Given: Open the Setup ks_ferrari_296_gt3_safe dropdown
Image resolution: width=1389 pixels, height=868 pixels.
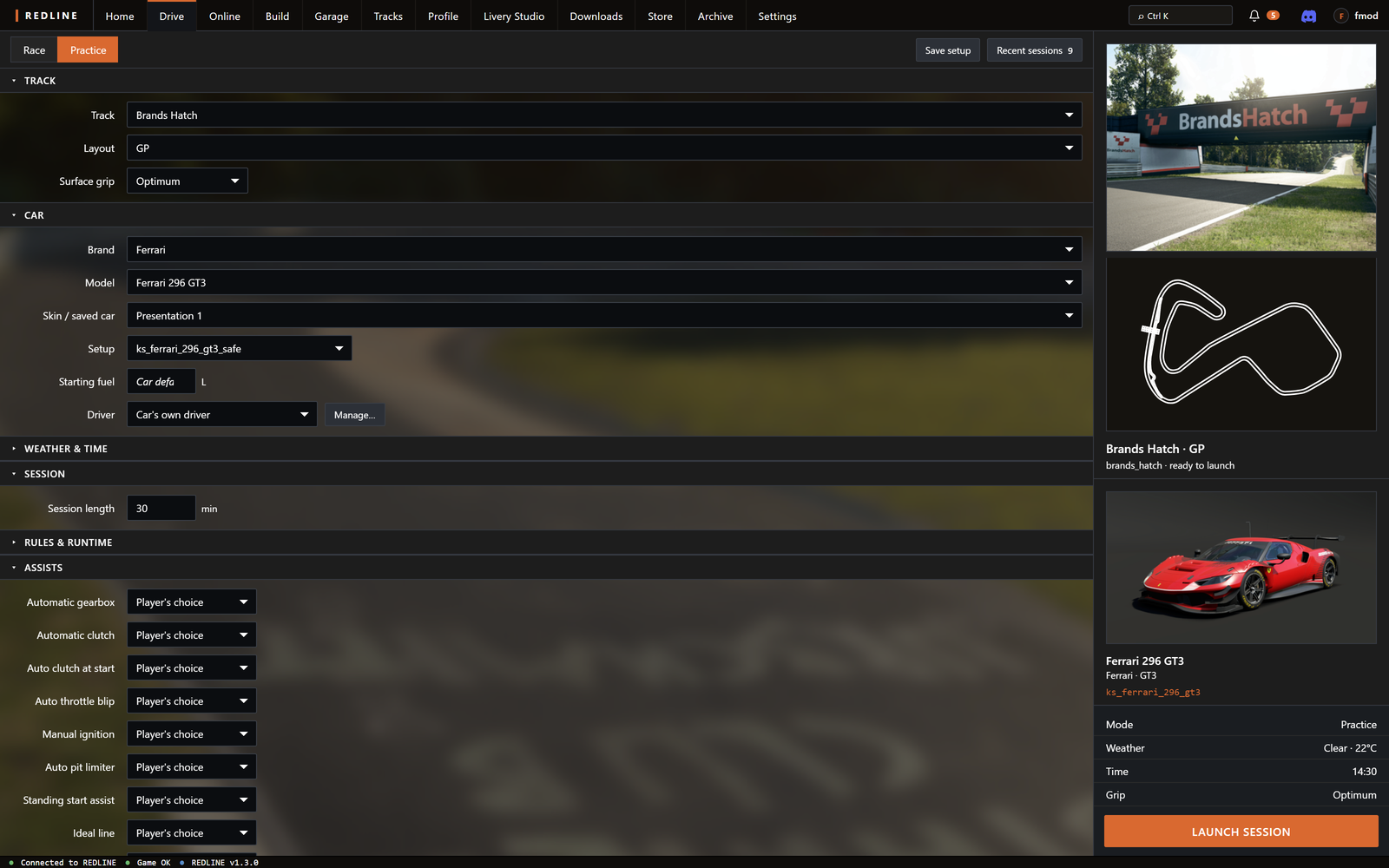Looking at the screenshot, I should 240,349.
